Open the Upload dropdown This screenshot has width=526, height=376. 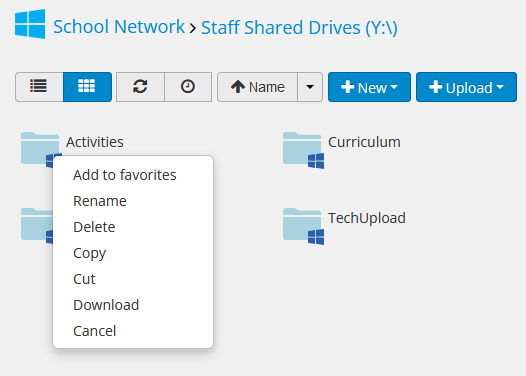pos(466,87)
